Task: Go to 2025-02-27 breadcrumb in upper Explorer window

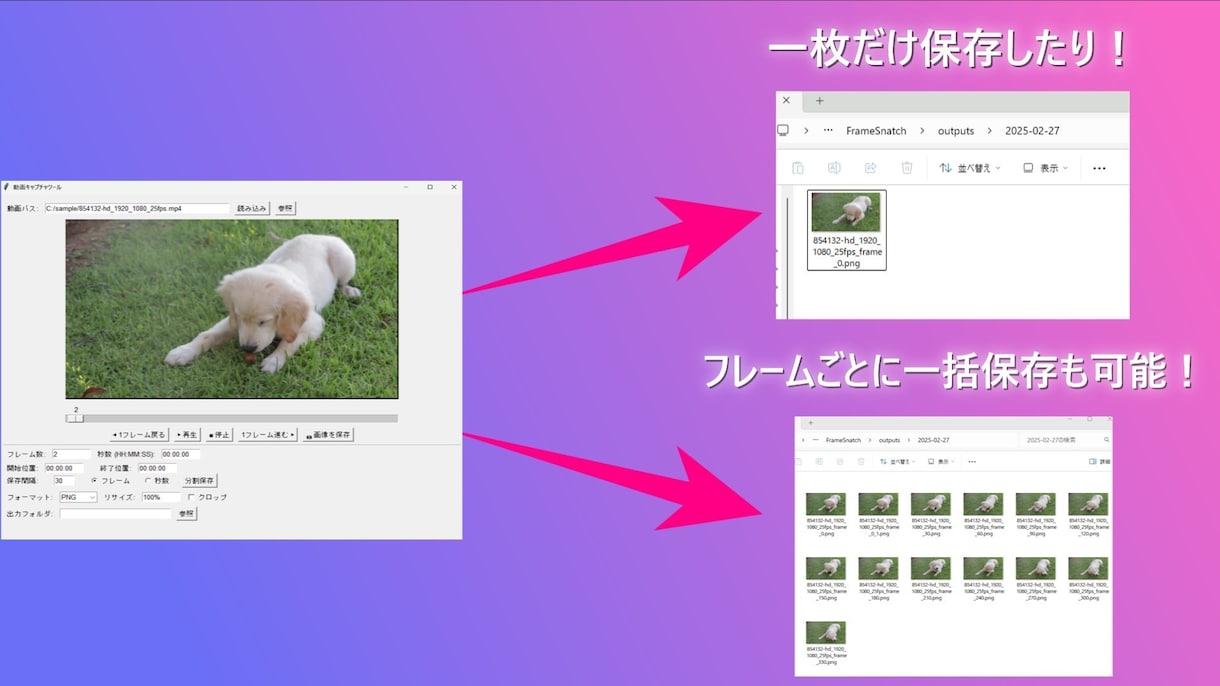Action: 1032,131
